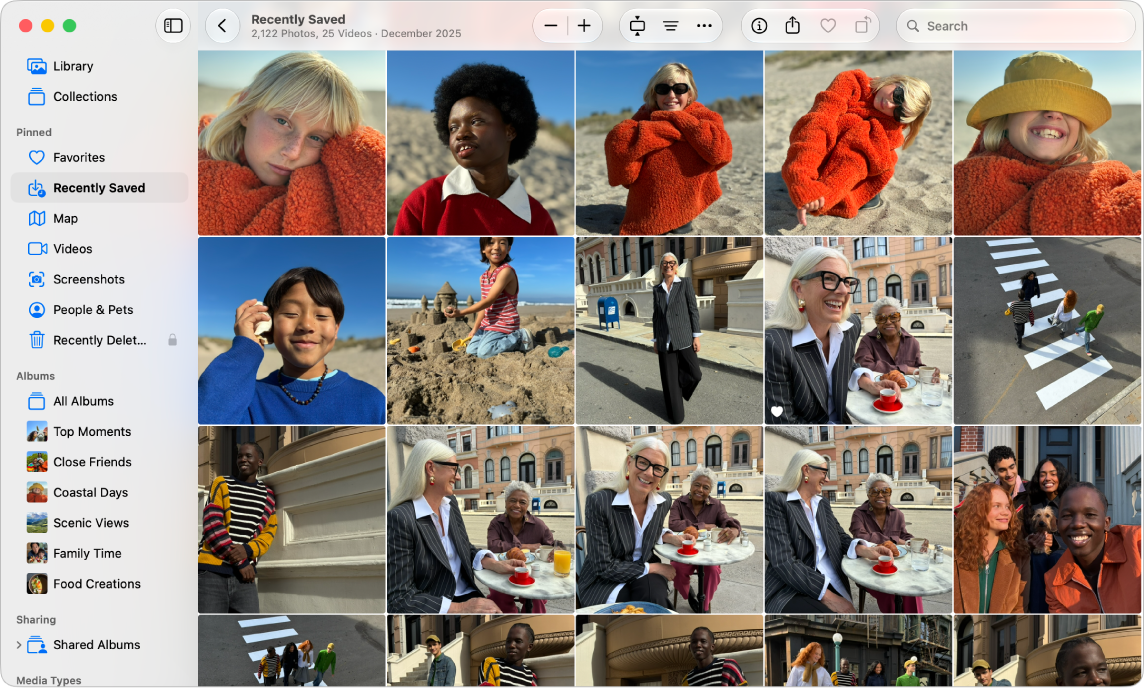Image resolution: width=1144 pixels, height=690 pixels.
Task: Expand the Shared Albums disclosure chevron
Action: (x=18, y=646)
